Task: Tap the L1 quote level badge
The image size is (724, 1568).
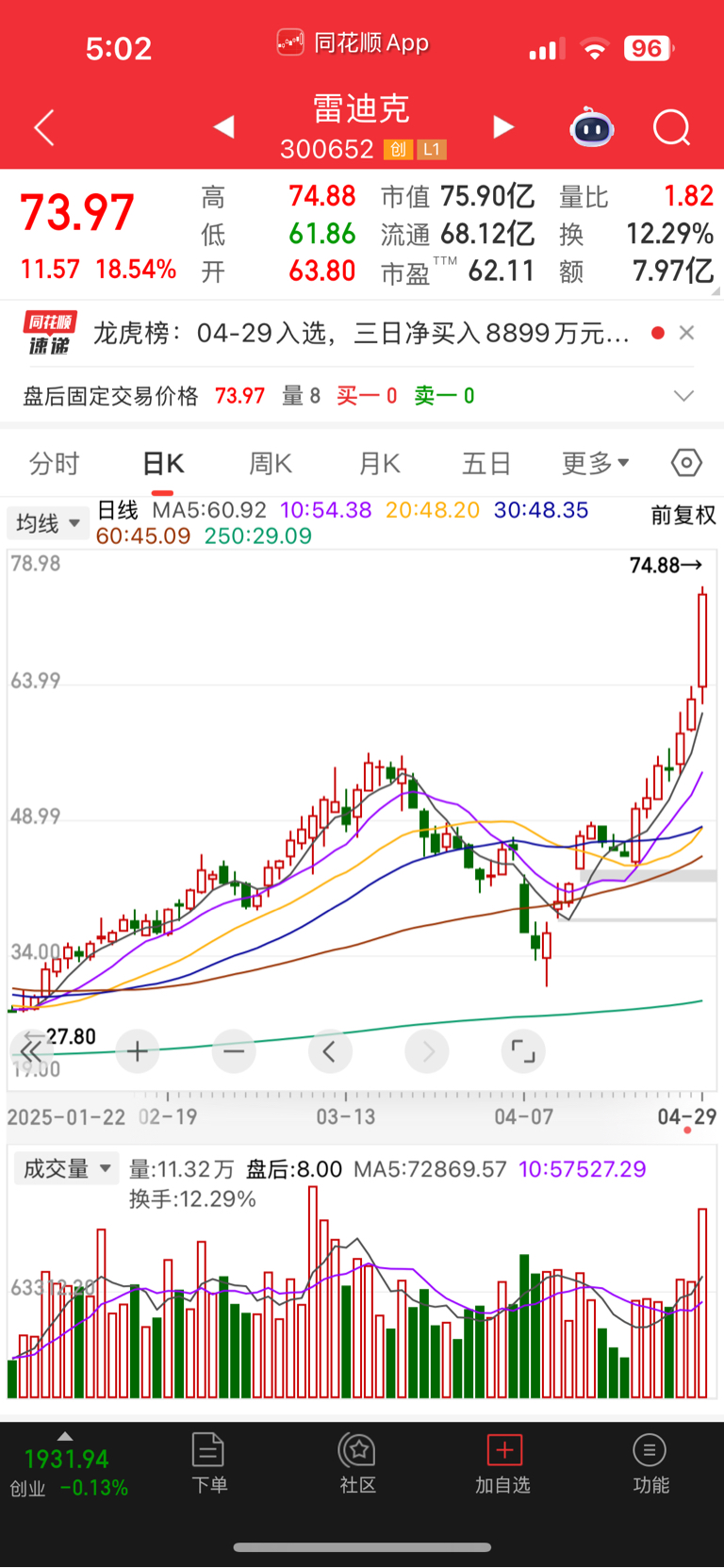Action: (432, 149)
